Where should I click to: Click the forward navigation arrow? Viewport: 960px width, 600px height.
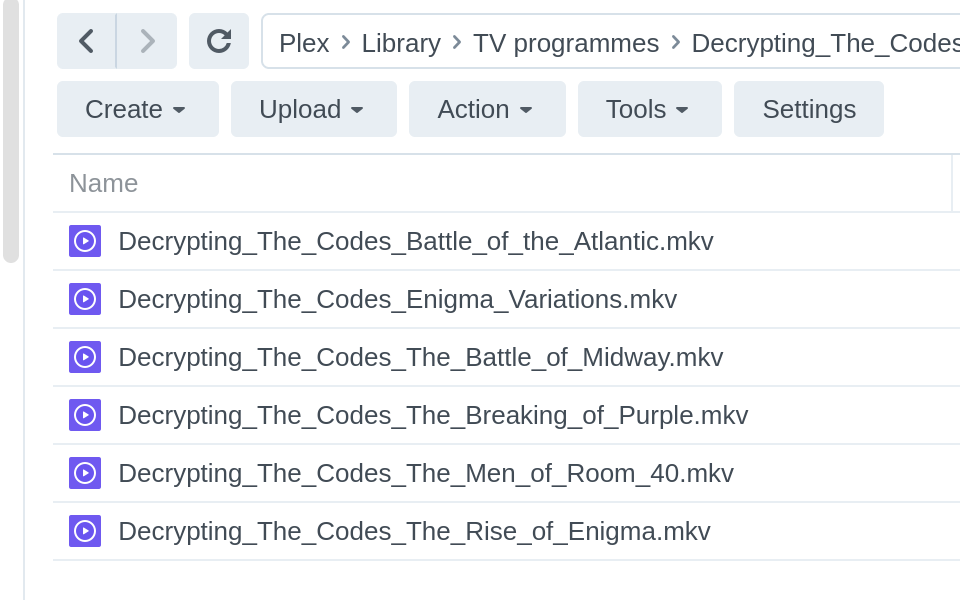coord(147,41)
